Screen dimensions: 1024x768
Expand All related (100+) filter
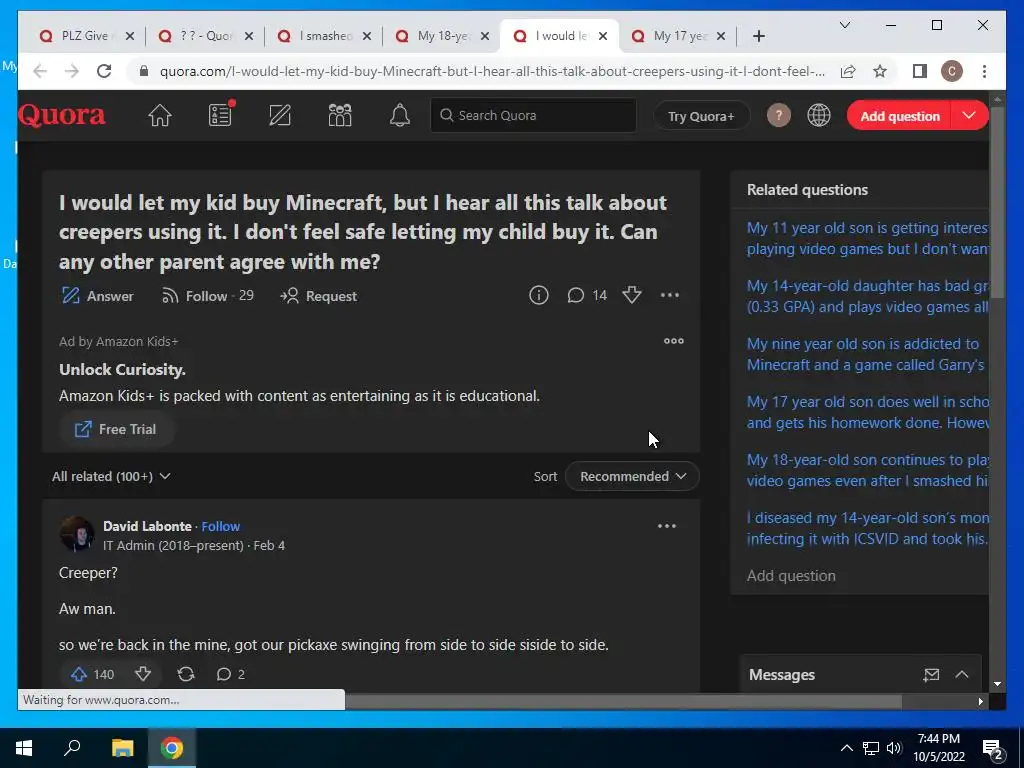111,476
